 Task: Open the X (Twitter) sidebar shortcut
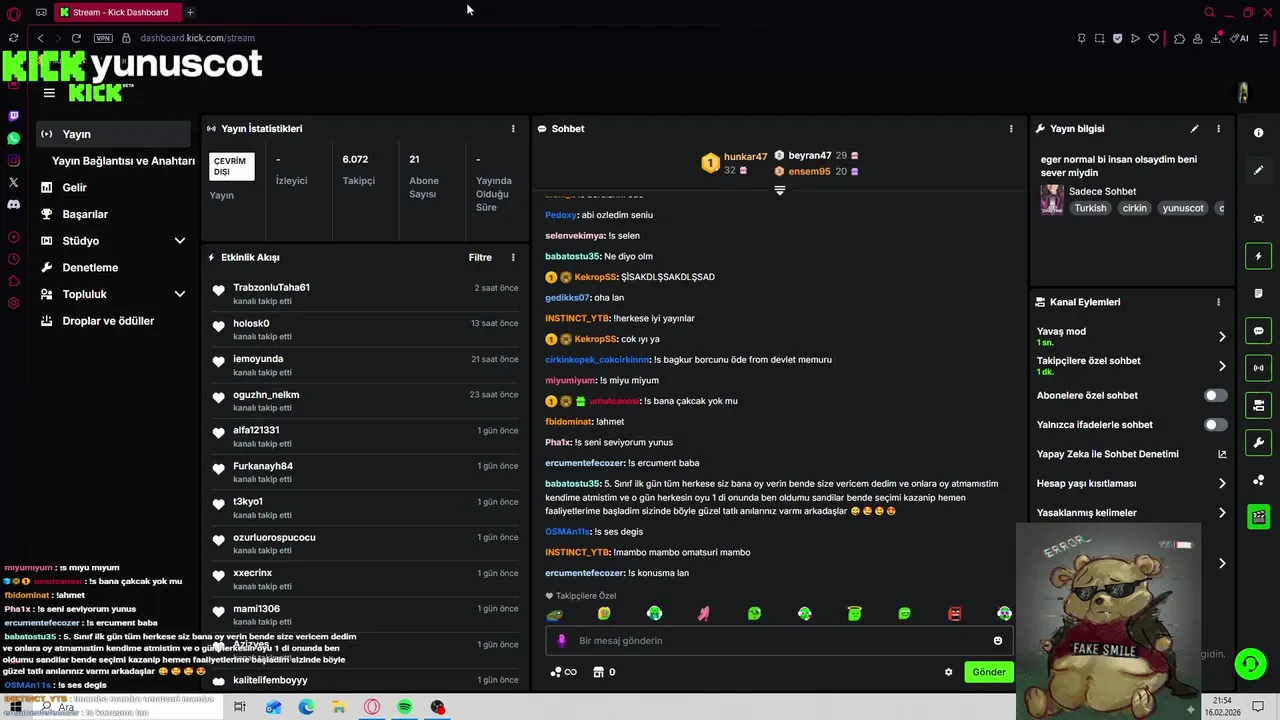(x=13, y=182)
